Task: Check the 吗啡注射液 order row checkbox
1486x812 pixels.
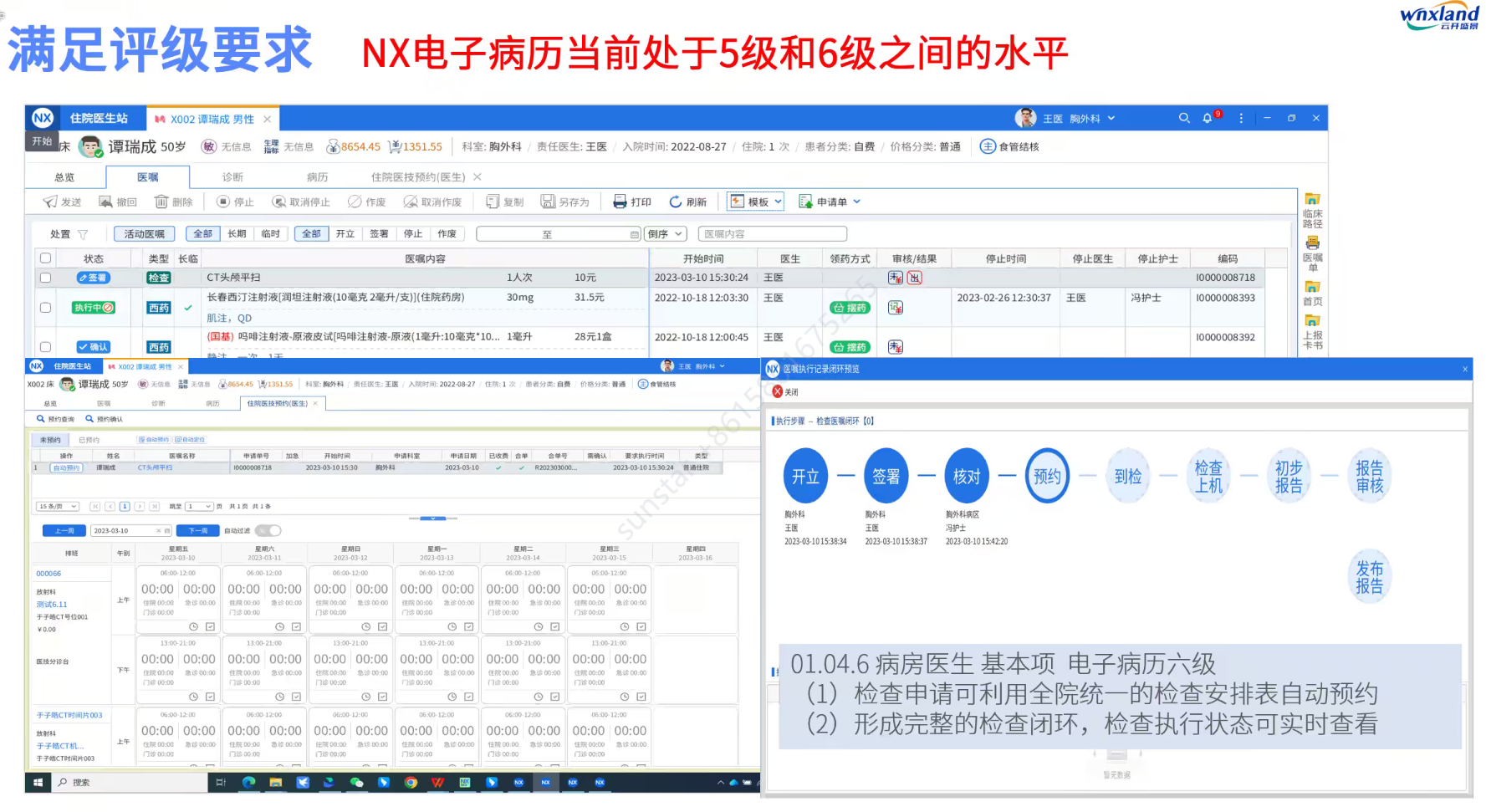Action: point(46,347)
